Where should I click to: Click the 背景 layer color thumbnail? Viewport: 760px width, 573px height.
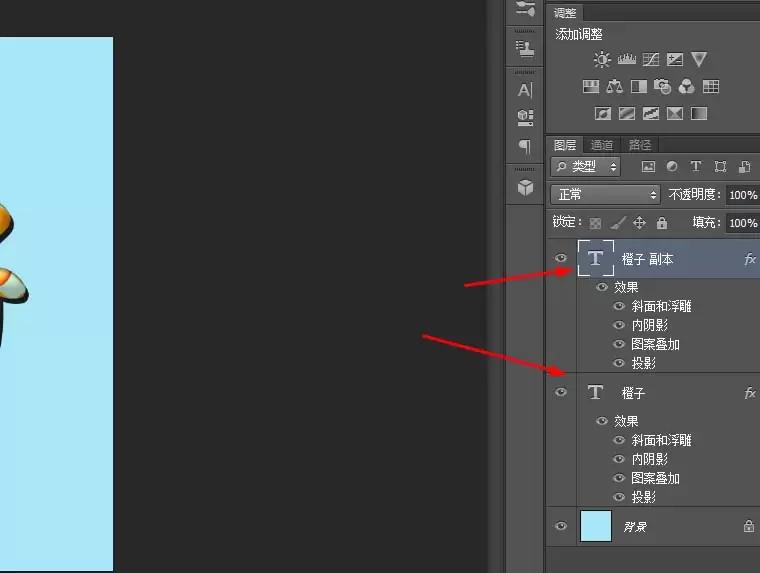tap(596, 526)
